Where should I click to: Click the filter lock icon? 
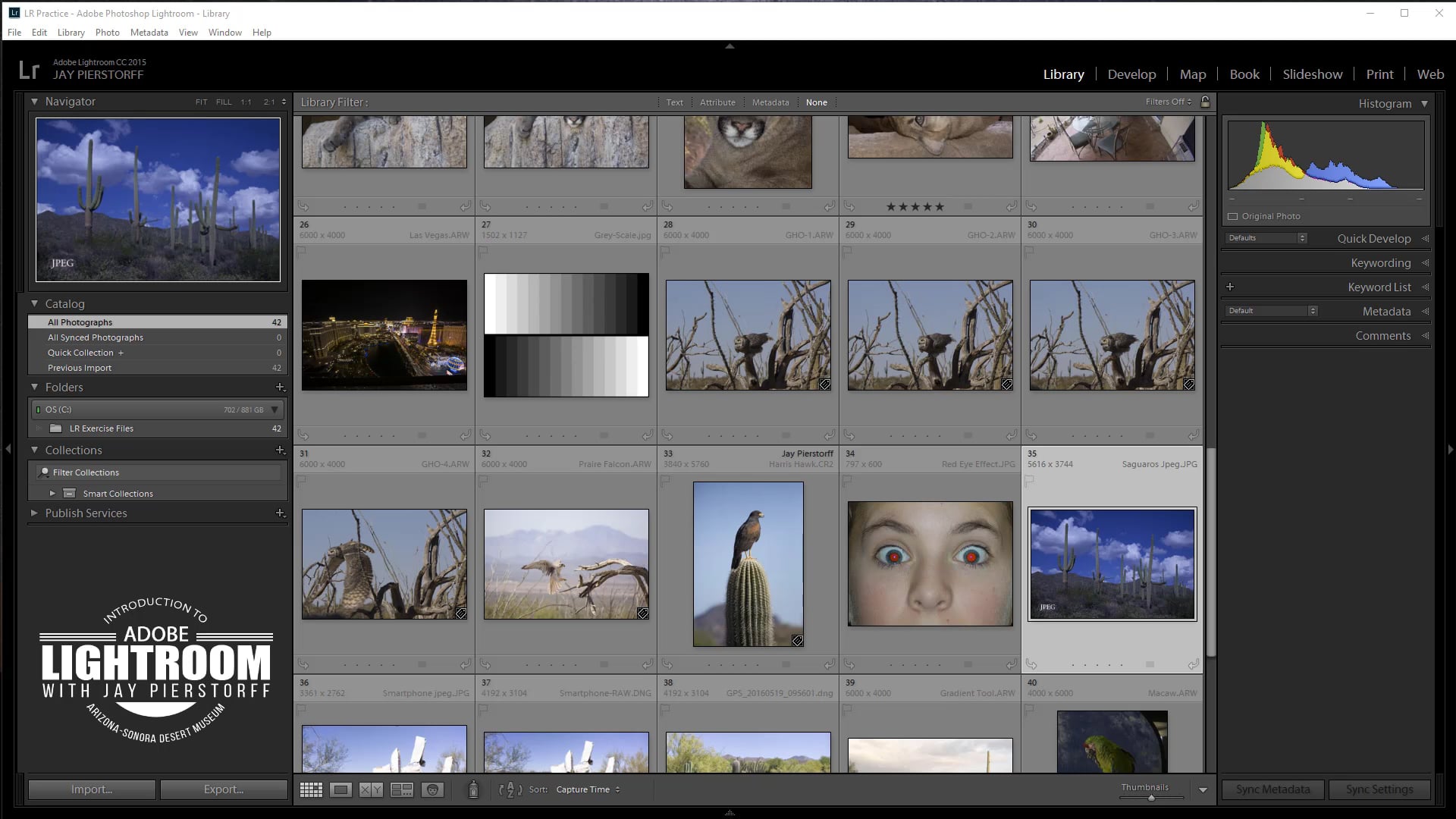click(1206, 102)
